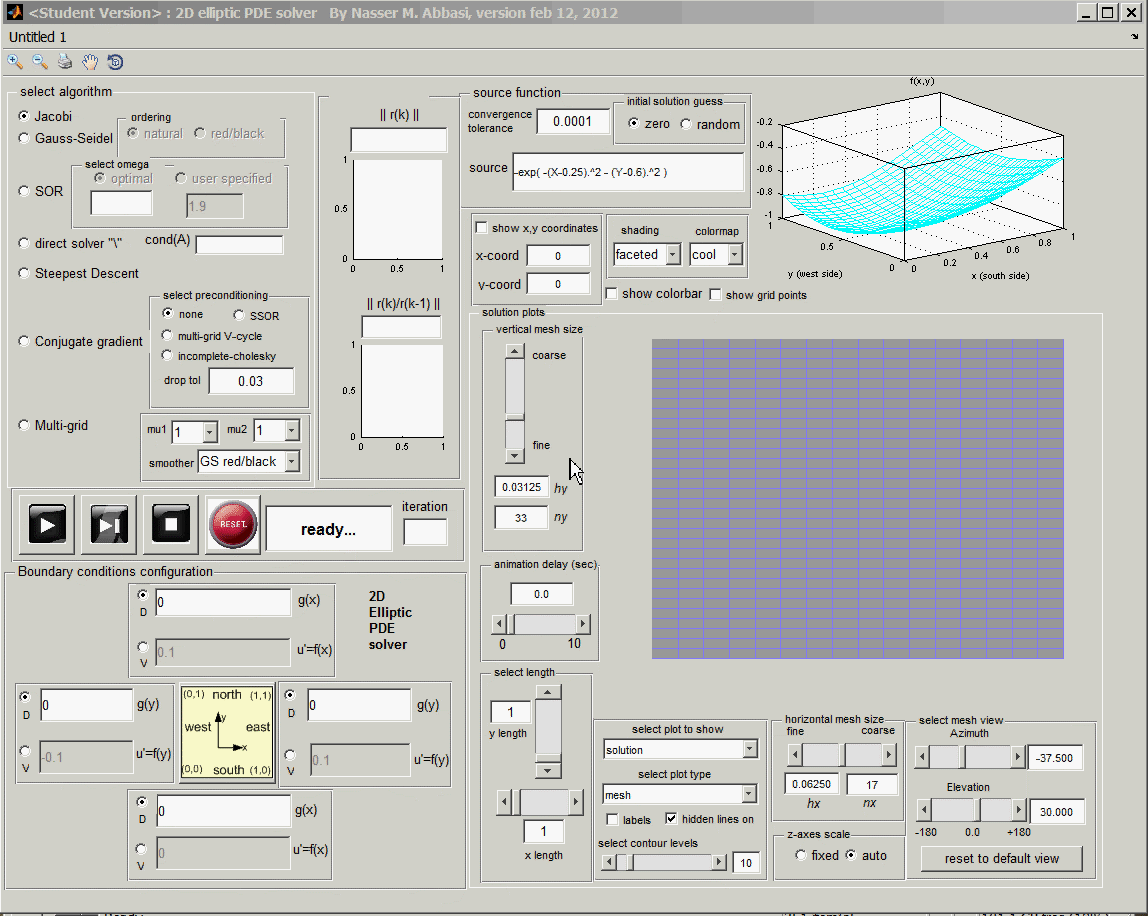Click the convergence tolerance input field
This screenshot has width=1148, height=916.
(x=572, y=122)
